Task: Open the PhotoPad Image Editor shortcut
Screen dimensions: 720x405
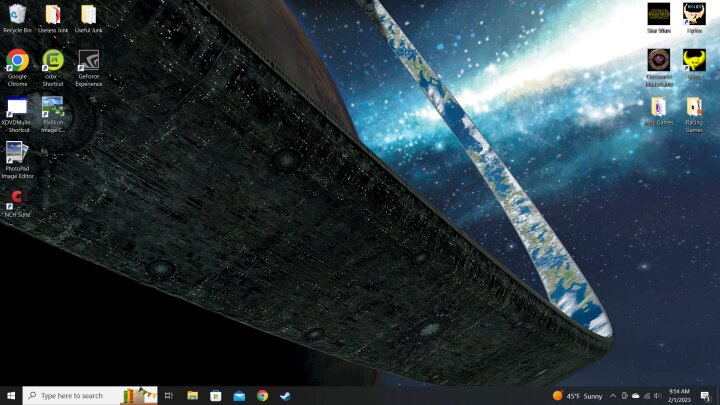Action: [x=17, y=160]
